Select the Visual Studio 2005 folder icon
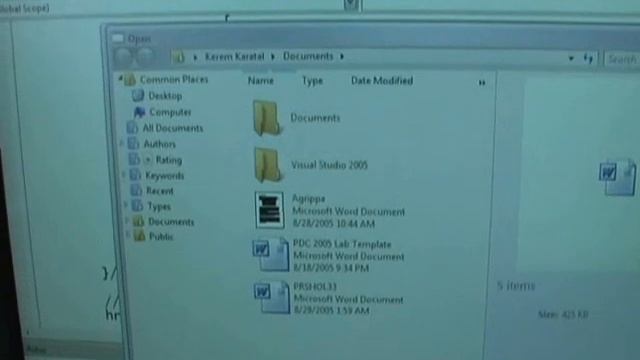This screenshot has width=640, height=360. (x=268, y=165)
